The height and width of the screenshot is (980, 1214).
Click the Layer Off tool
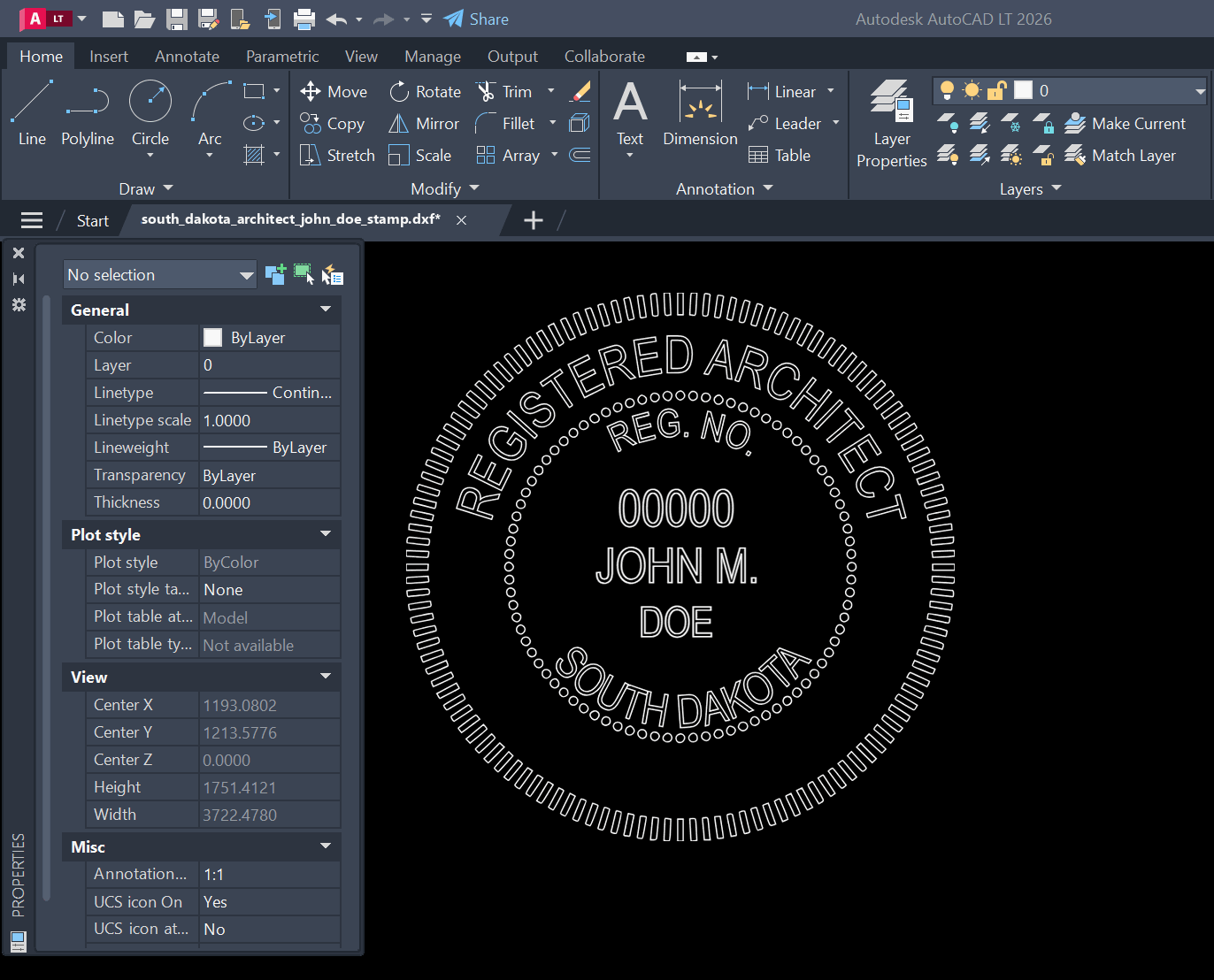pyautogui.click(x=948, y=123)
